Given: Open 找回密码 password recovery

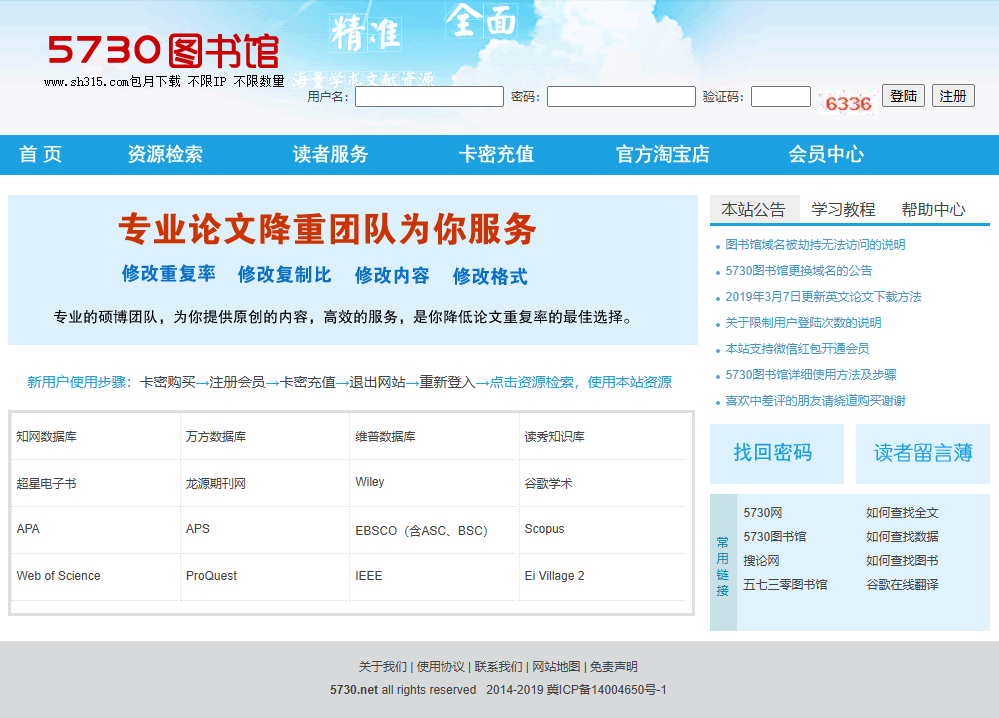Looking at the screenshot, I should coord(777,453).
